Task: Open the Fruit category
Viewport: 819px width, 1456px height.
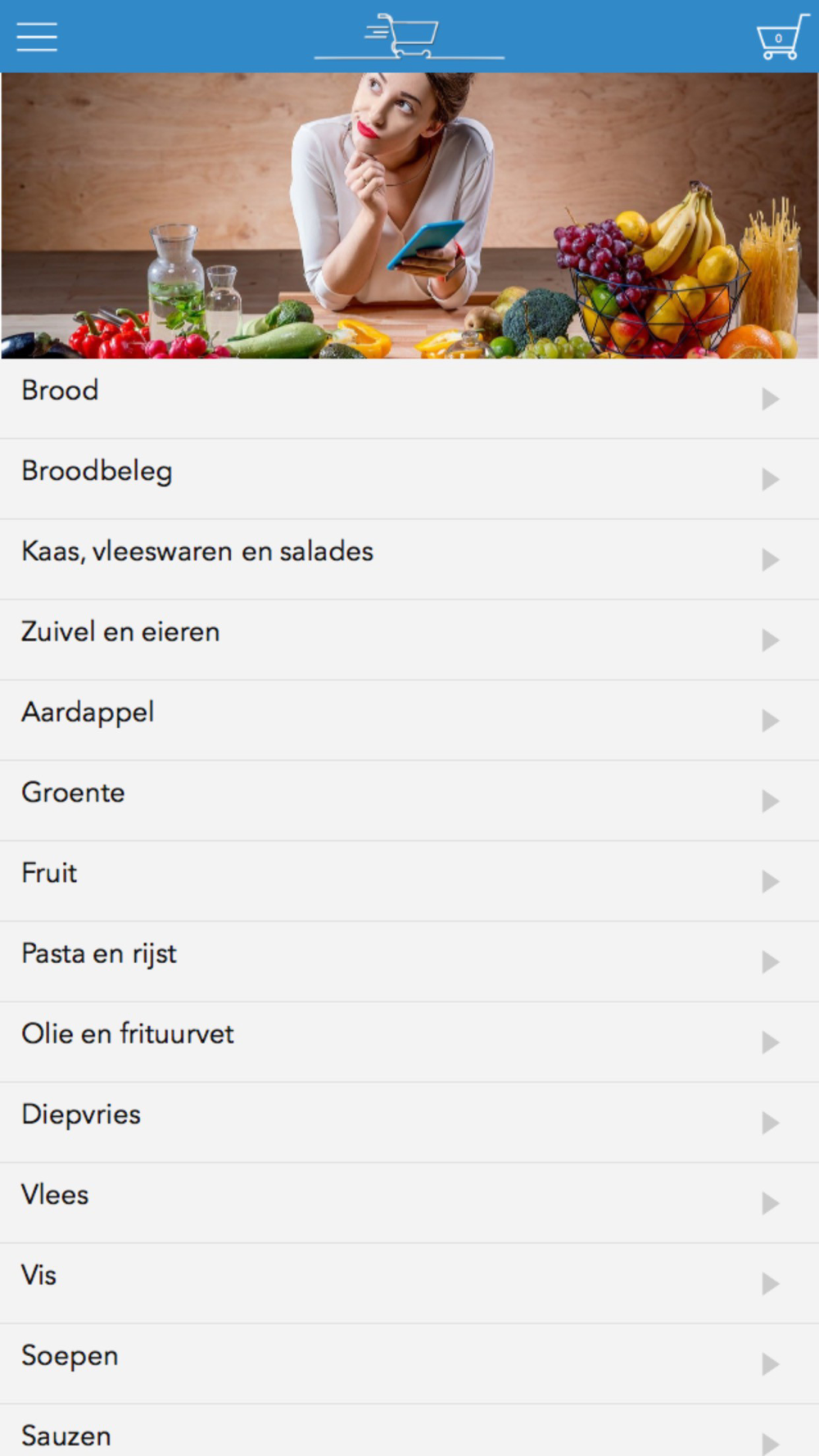Action: [x=409, y=881]
